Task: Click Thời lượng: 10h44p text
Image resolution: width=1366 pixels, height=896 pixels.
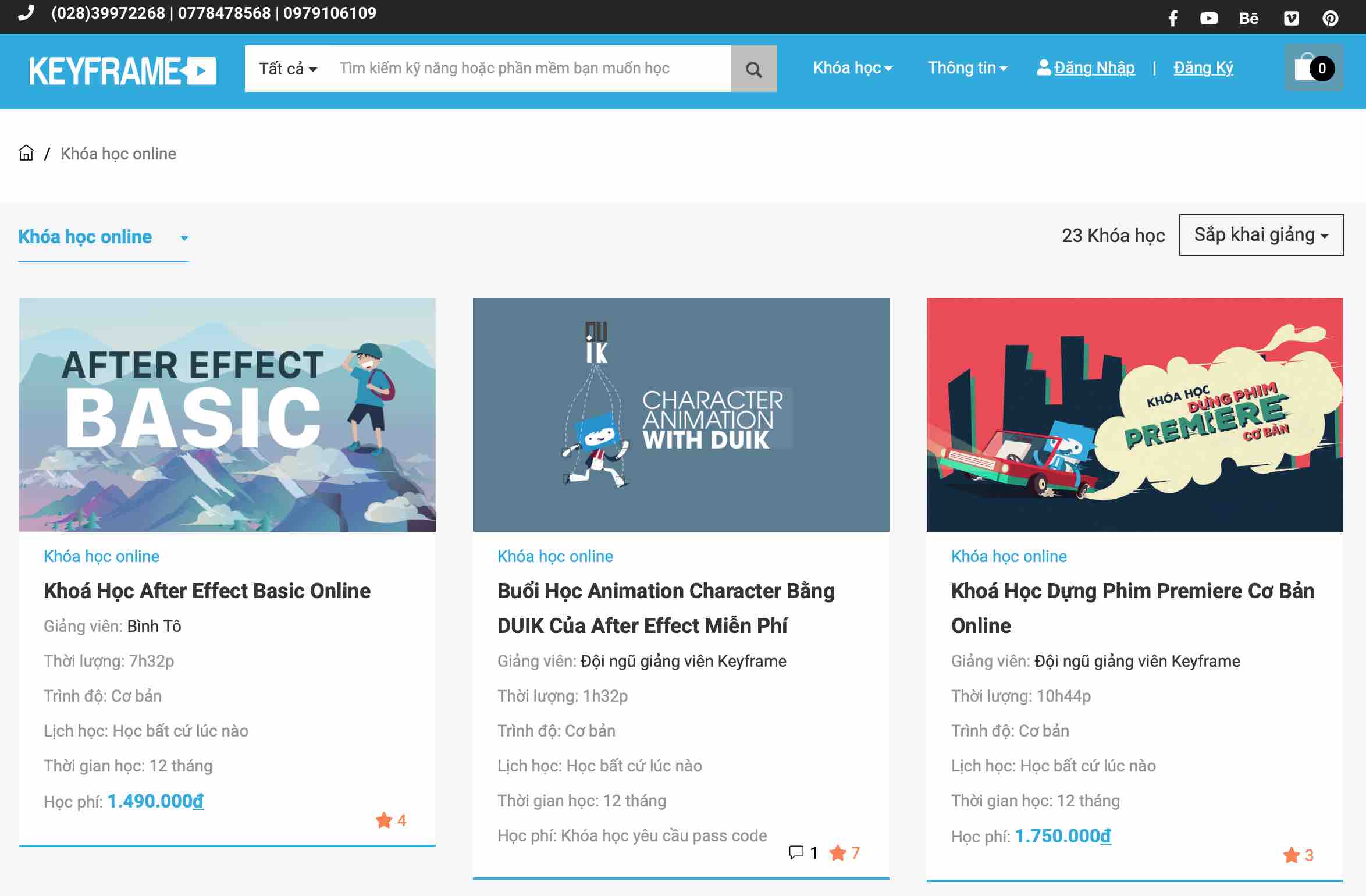Action: [1021, 696]
